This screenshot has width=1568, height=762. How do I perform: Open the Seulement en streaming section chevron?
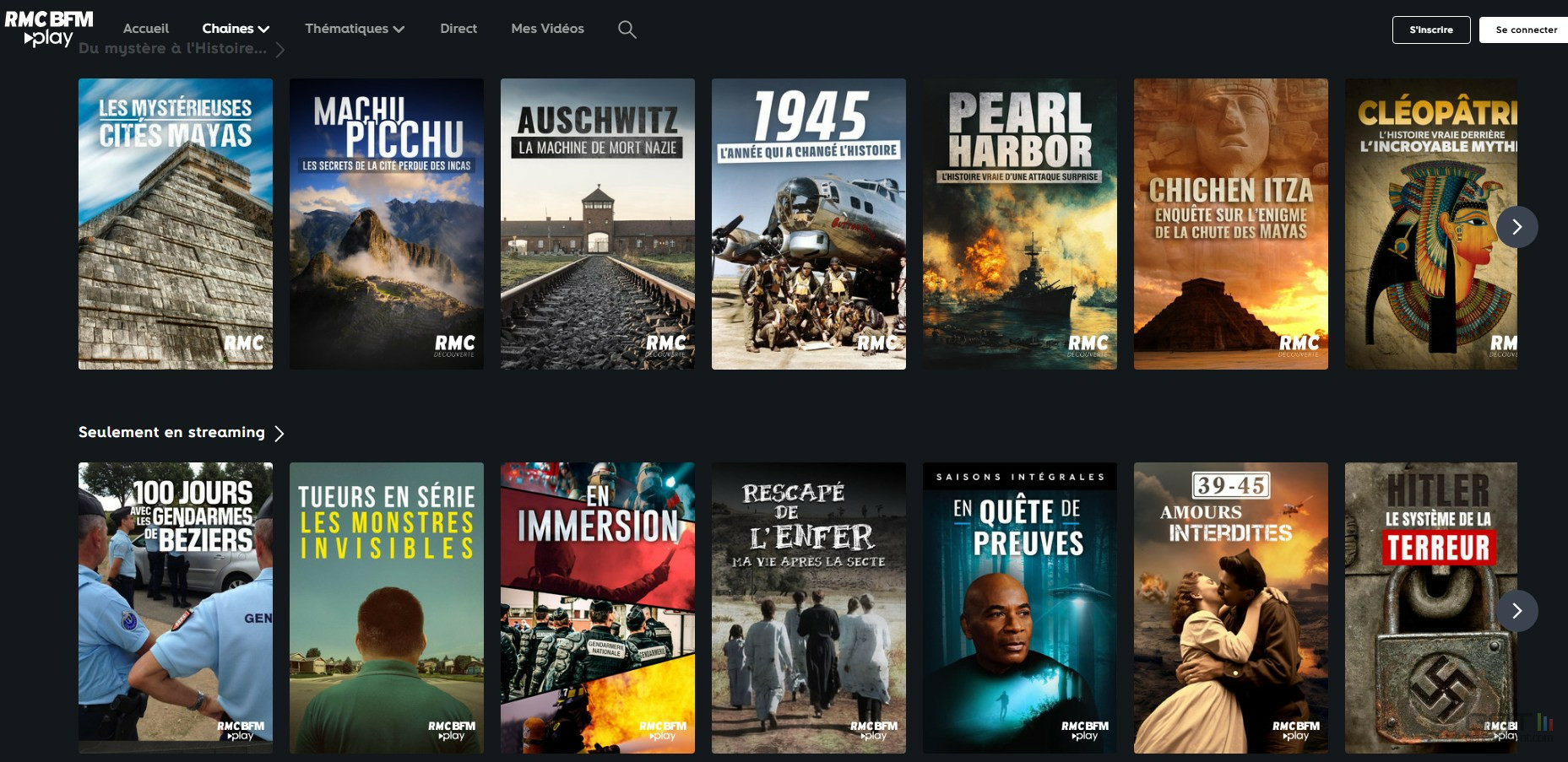click(279, 433)
